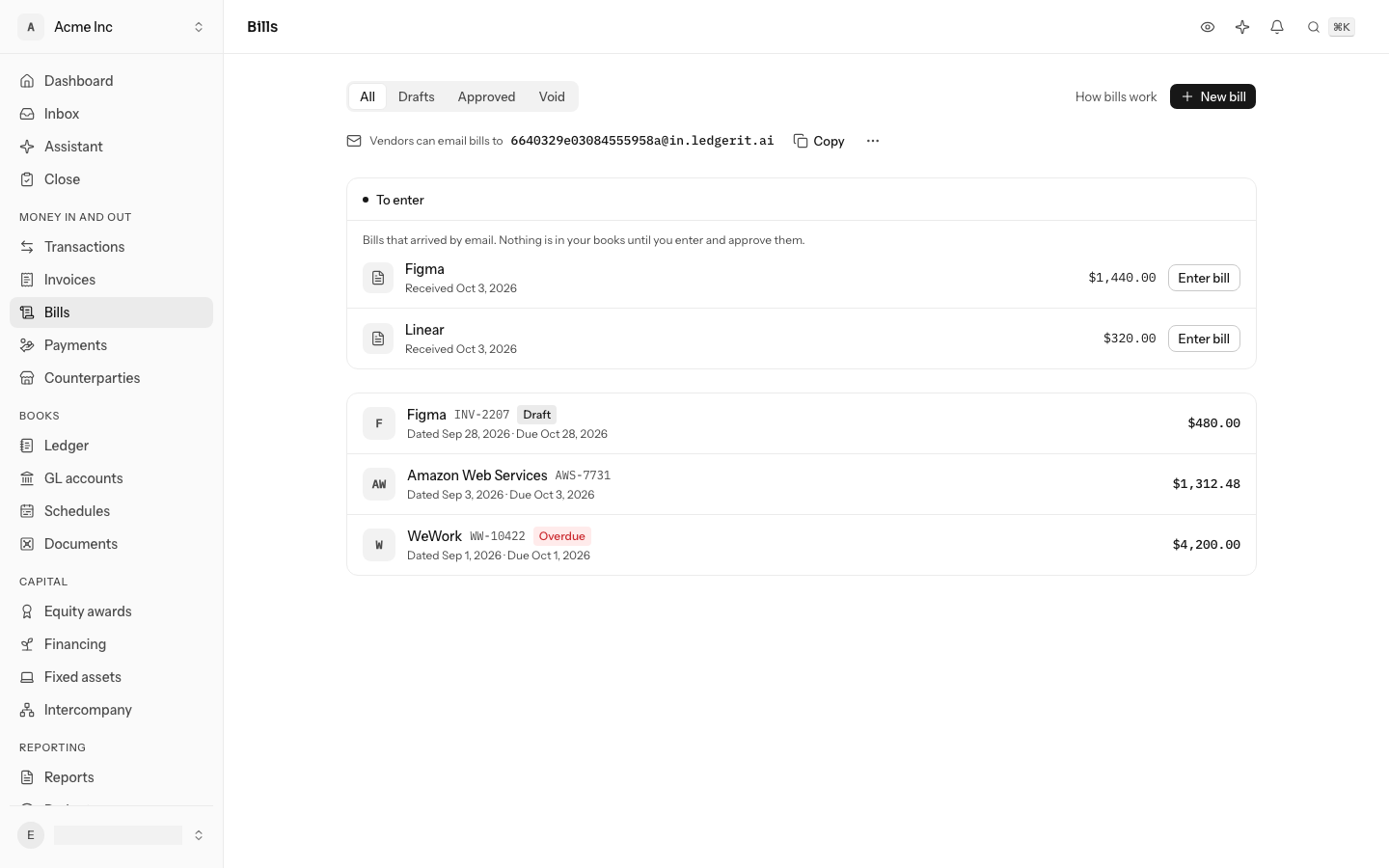Click the Linear document icon in To enter
1389x868 pixels.
click(x=378, y=339)
